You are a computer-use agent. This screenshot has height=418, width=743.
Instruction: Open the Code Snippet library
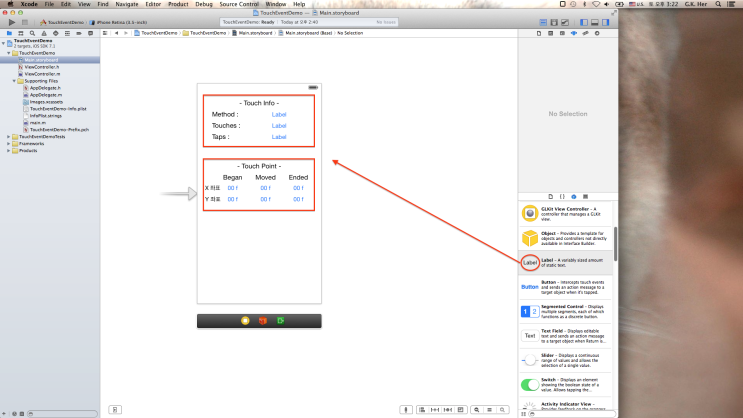point(562,196)
